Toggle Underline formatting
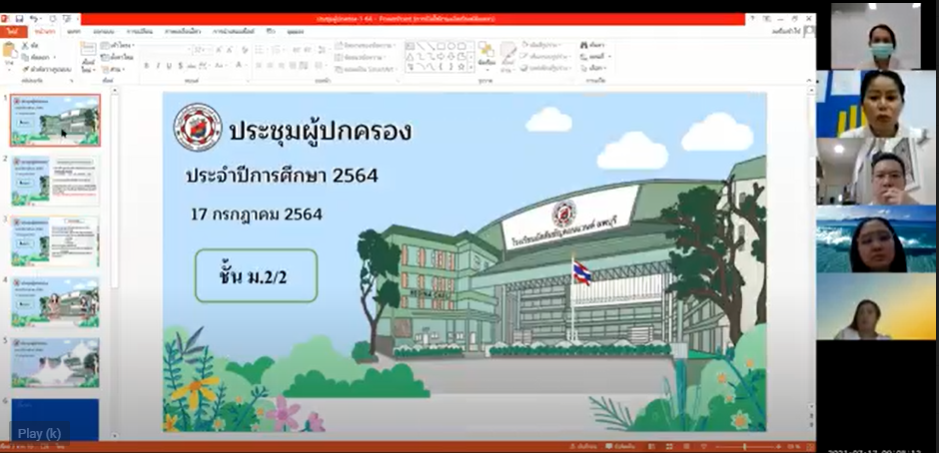939x453 pixels. [169, 65]
